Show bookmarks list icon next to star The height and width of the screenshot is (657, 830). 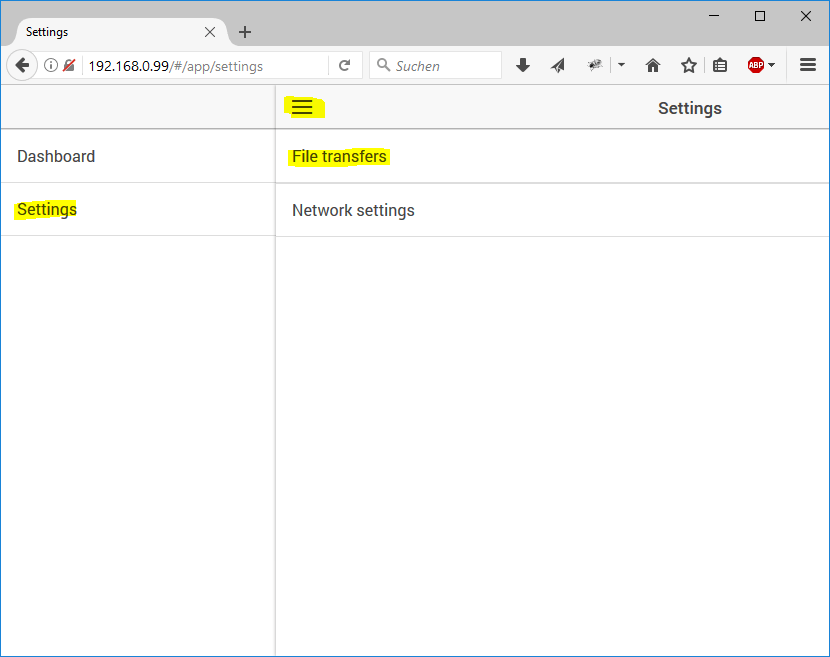click(x=720, y=66)
